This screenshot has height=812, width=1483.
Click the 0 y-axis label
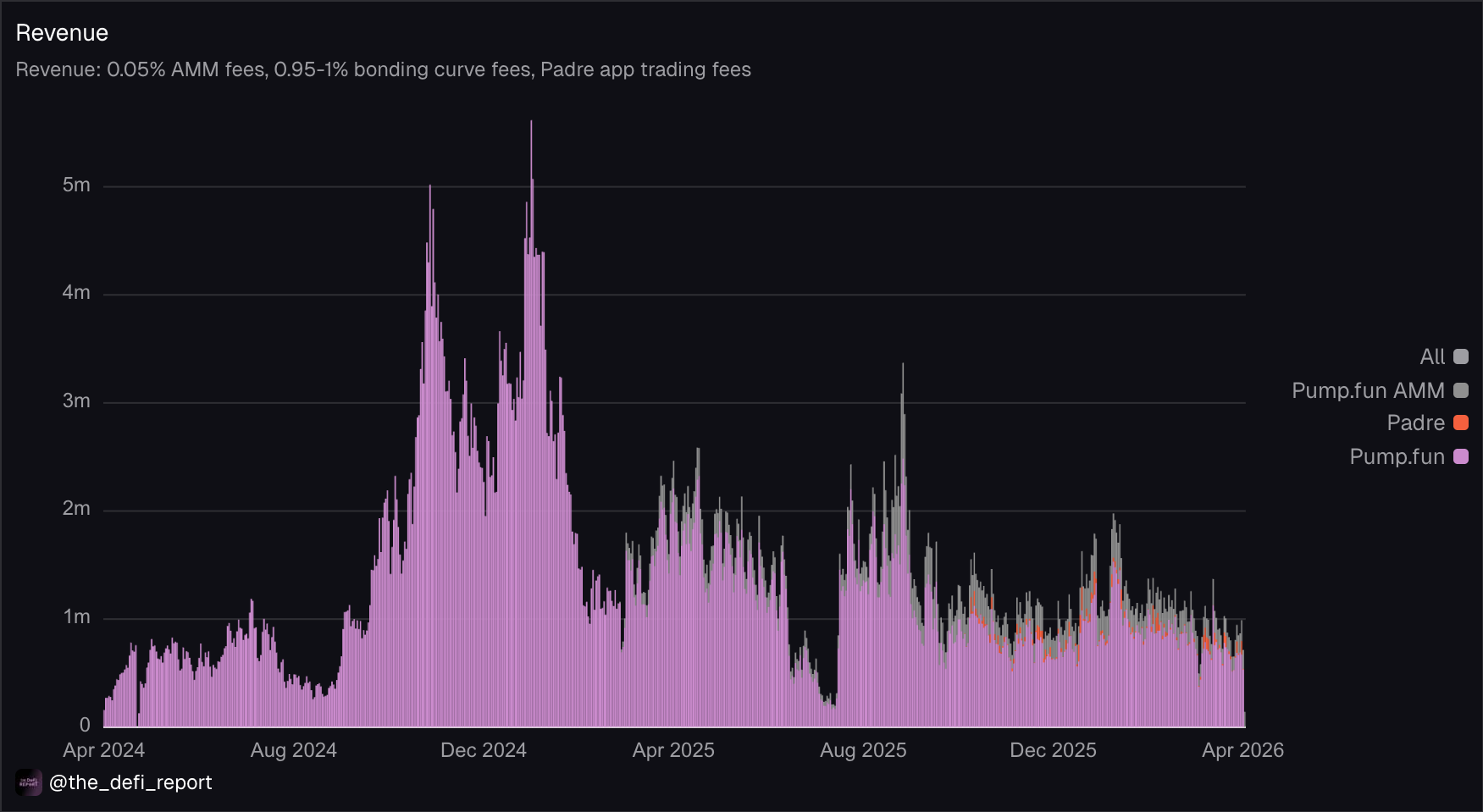coord(85,725)
